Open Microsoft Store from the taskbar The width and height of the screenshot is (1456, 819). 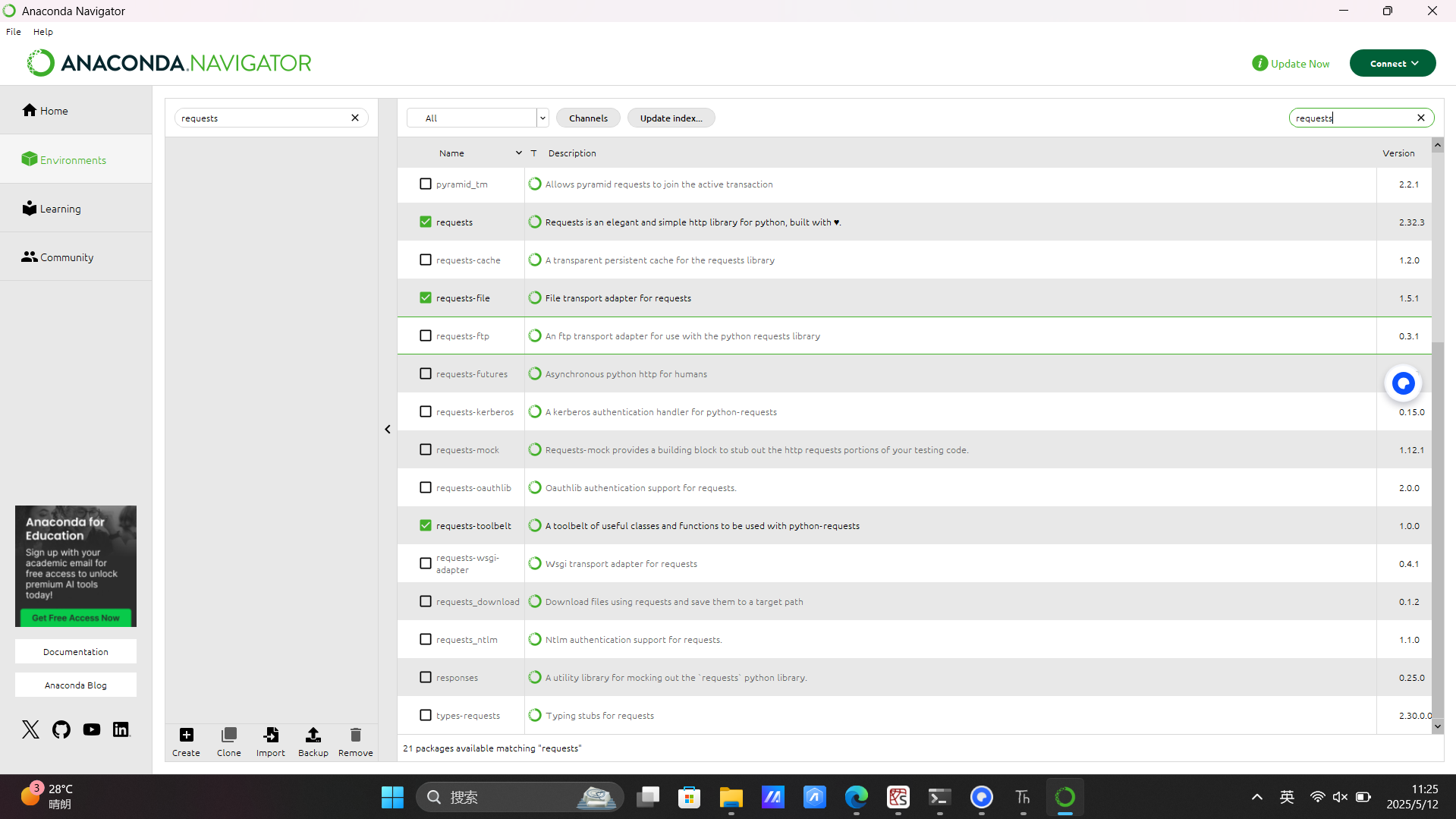[689, 797]
